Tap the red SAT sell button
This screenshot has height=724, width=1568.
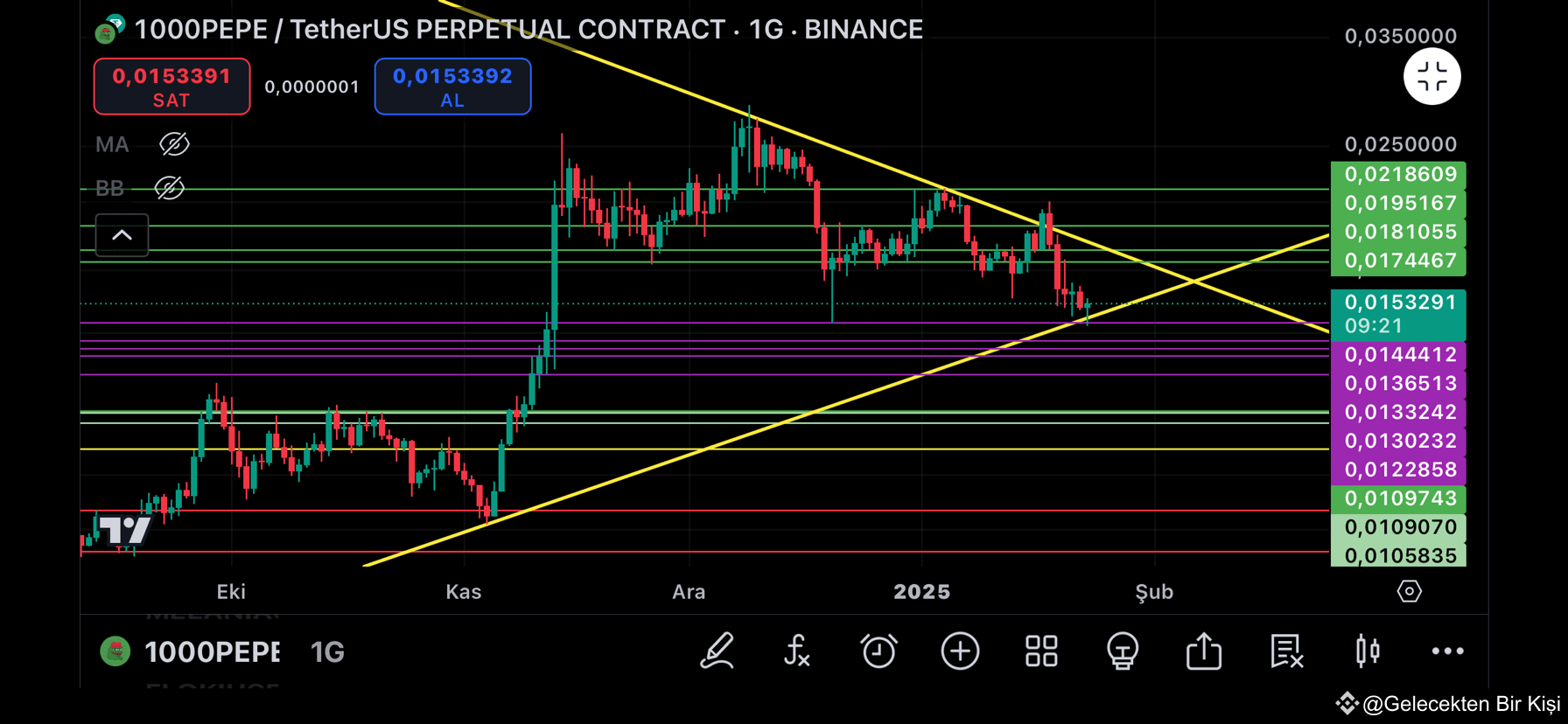click(x=171, y=87)
